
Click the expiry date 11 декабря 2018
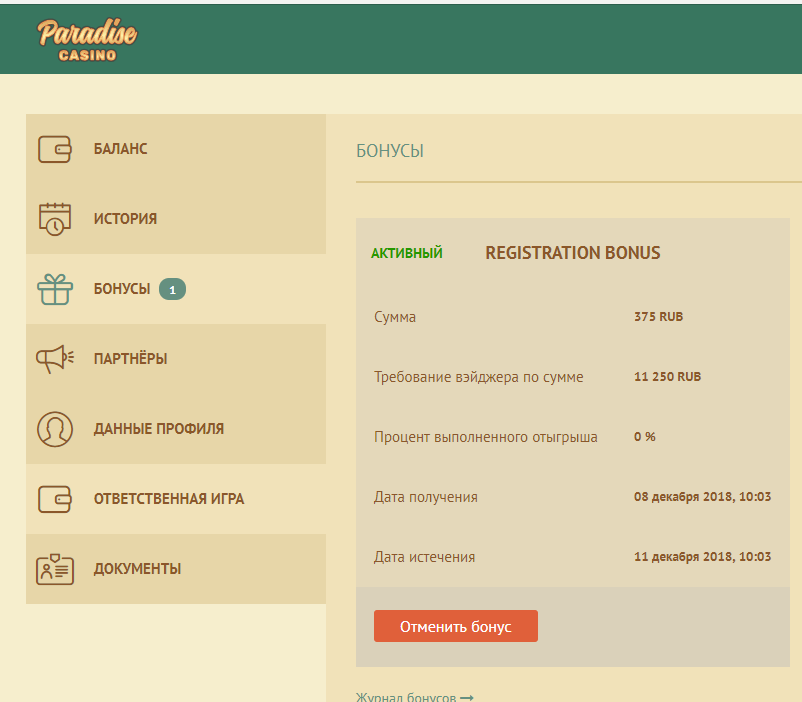coord(702,557)
